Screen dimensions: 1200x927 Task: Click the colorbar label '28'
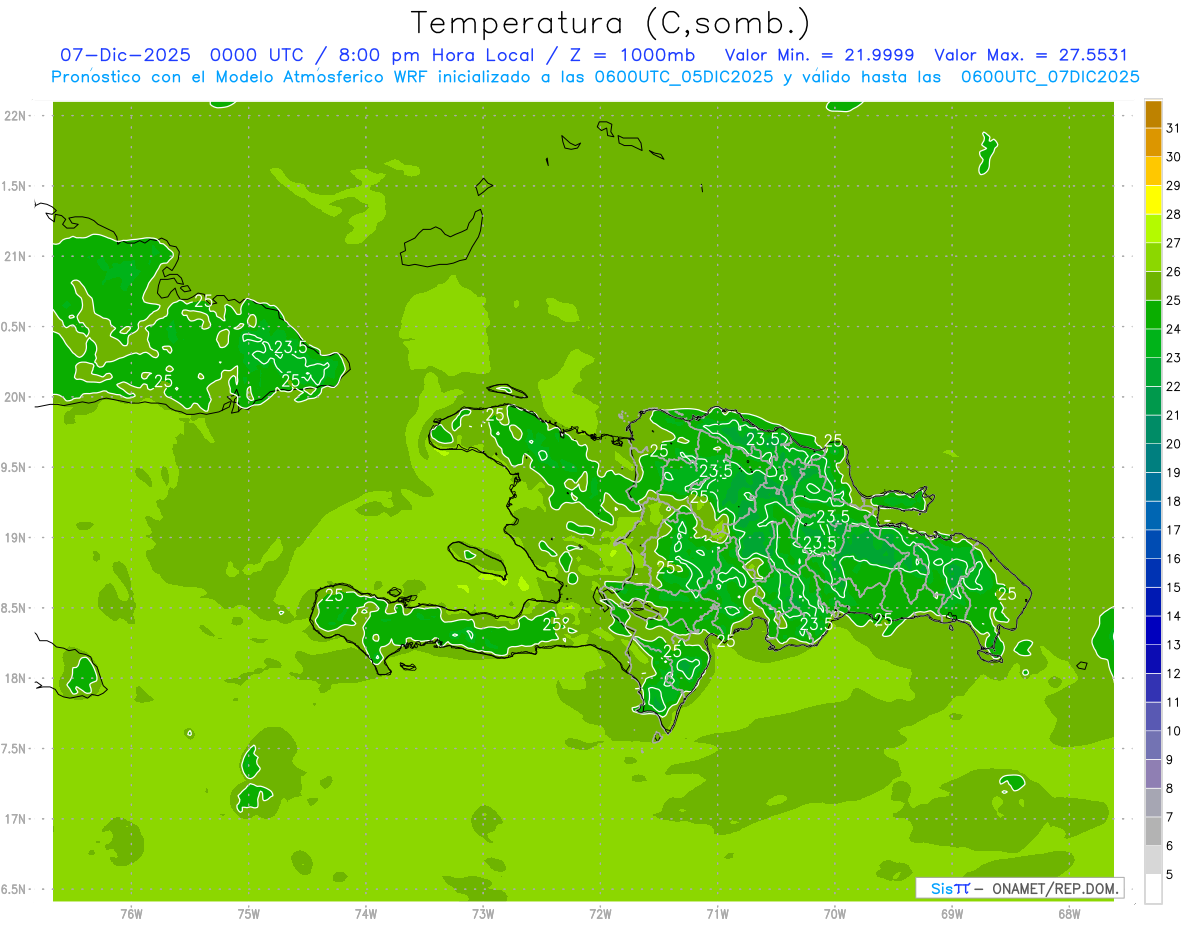pyautogui.click(x=1174, y=214)
